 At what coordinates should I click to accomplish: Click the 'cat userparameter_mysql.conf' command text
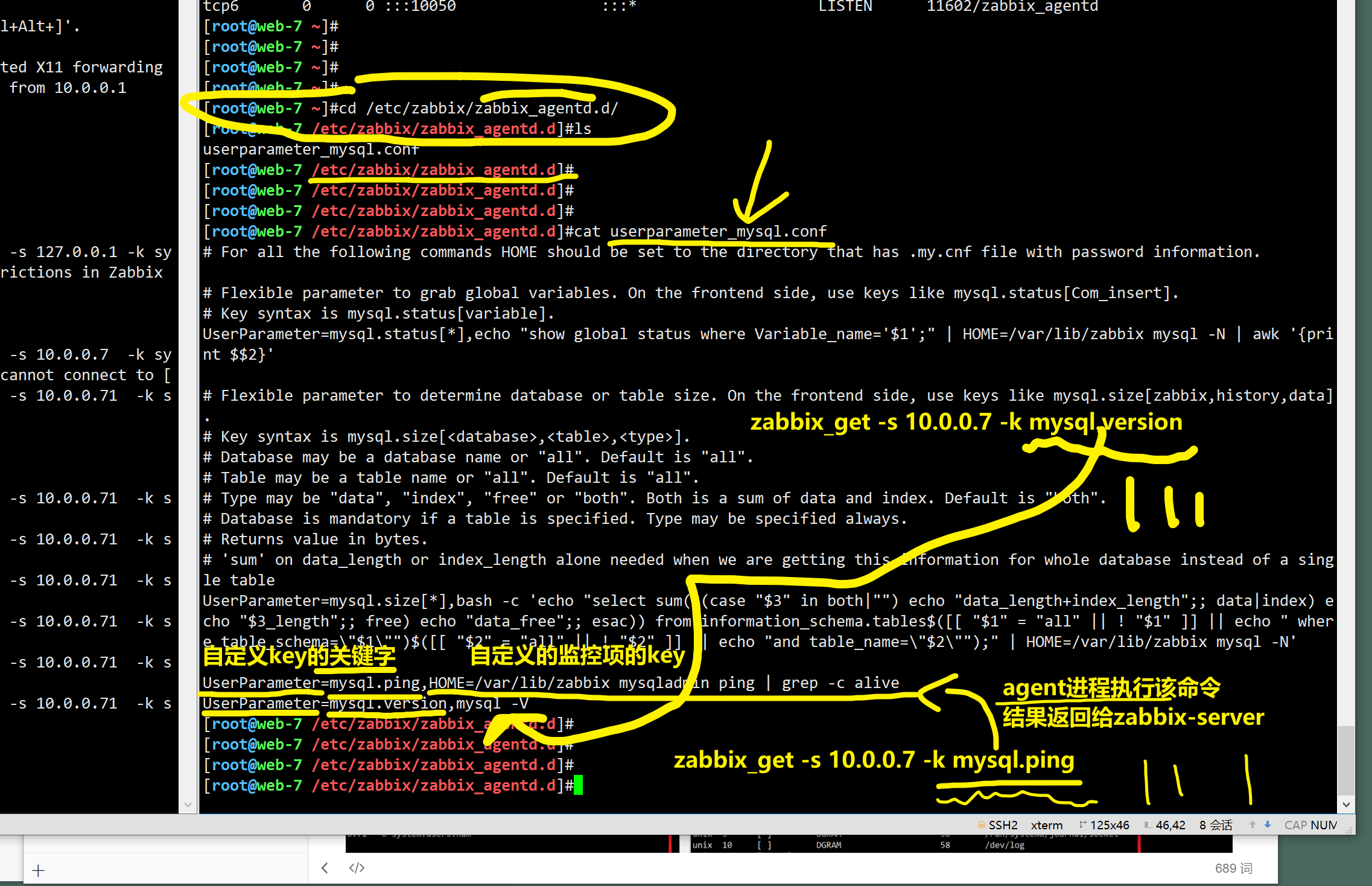tap(700, 231)
